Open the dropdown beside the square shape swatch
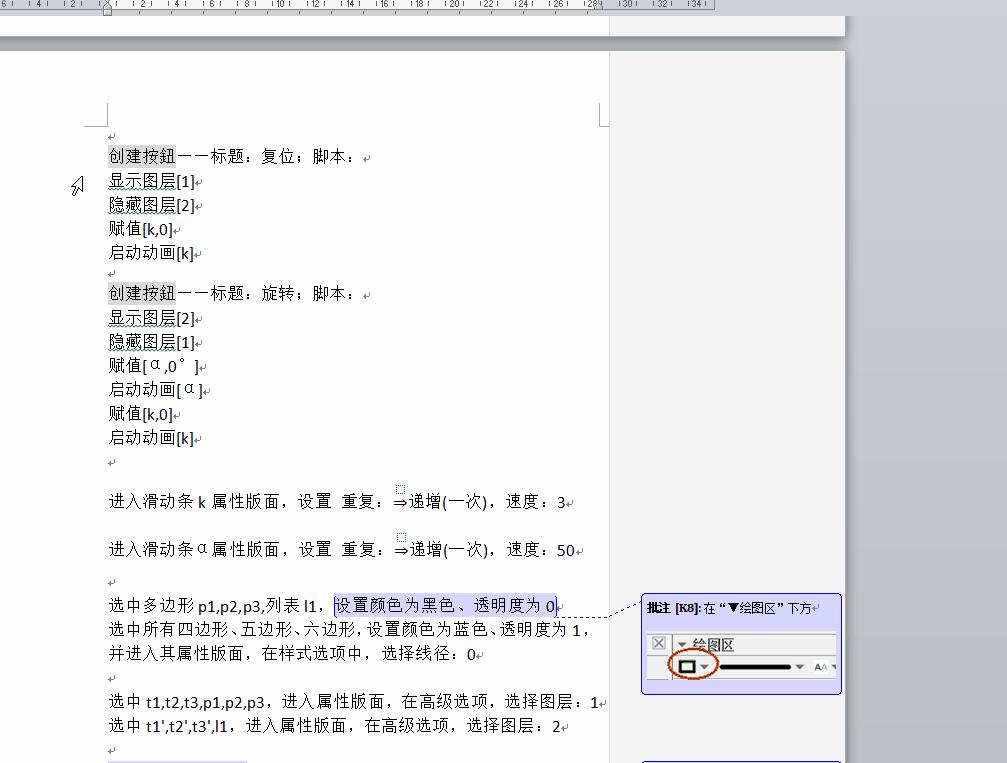This screenshot has width=1007, height=763. [x=704, y=666]
